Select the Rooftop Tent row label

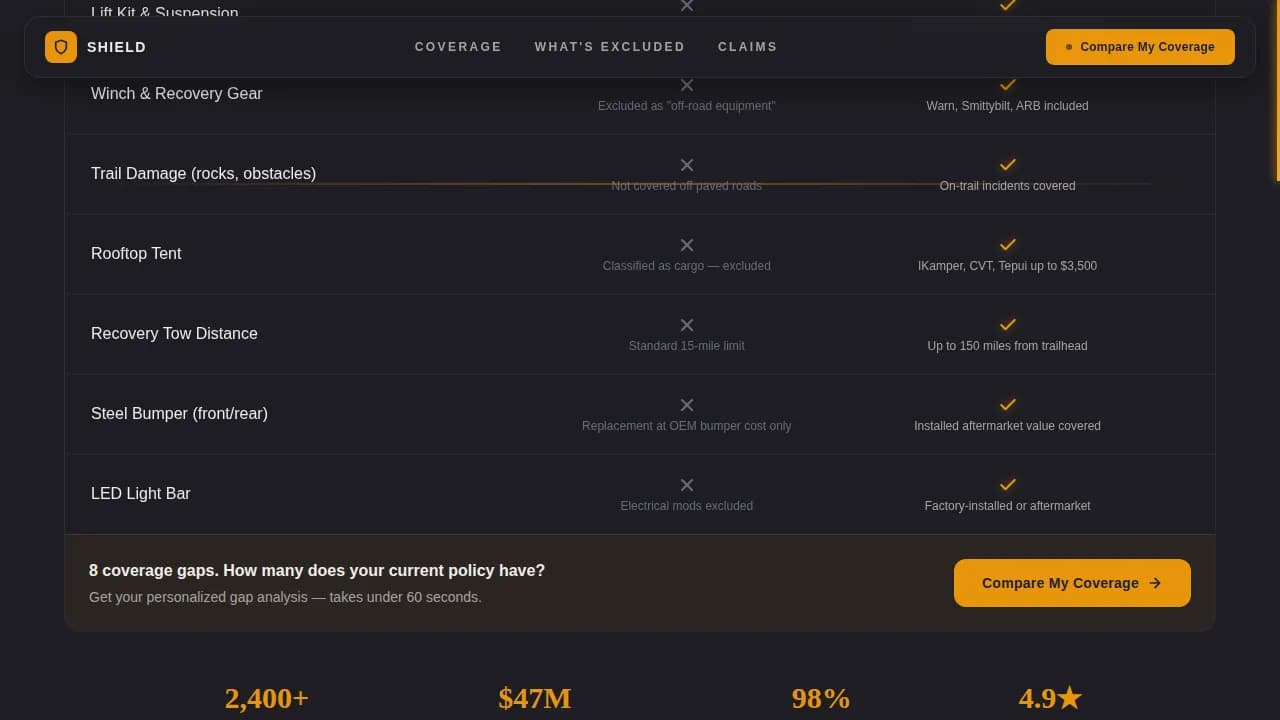point(136,253)
